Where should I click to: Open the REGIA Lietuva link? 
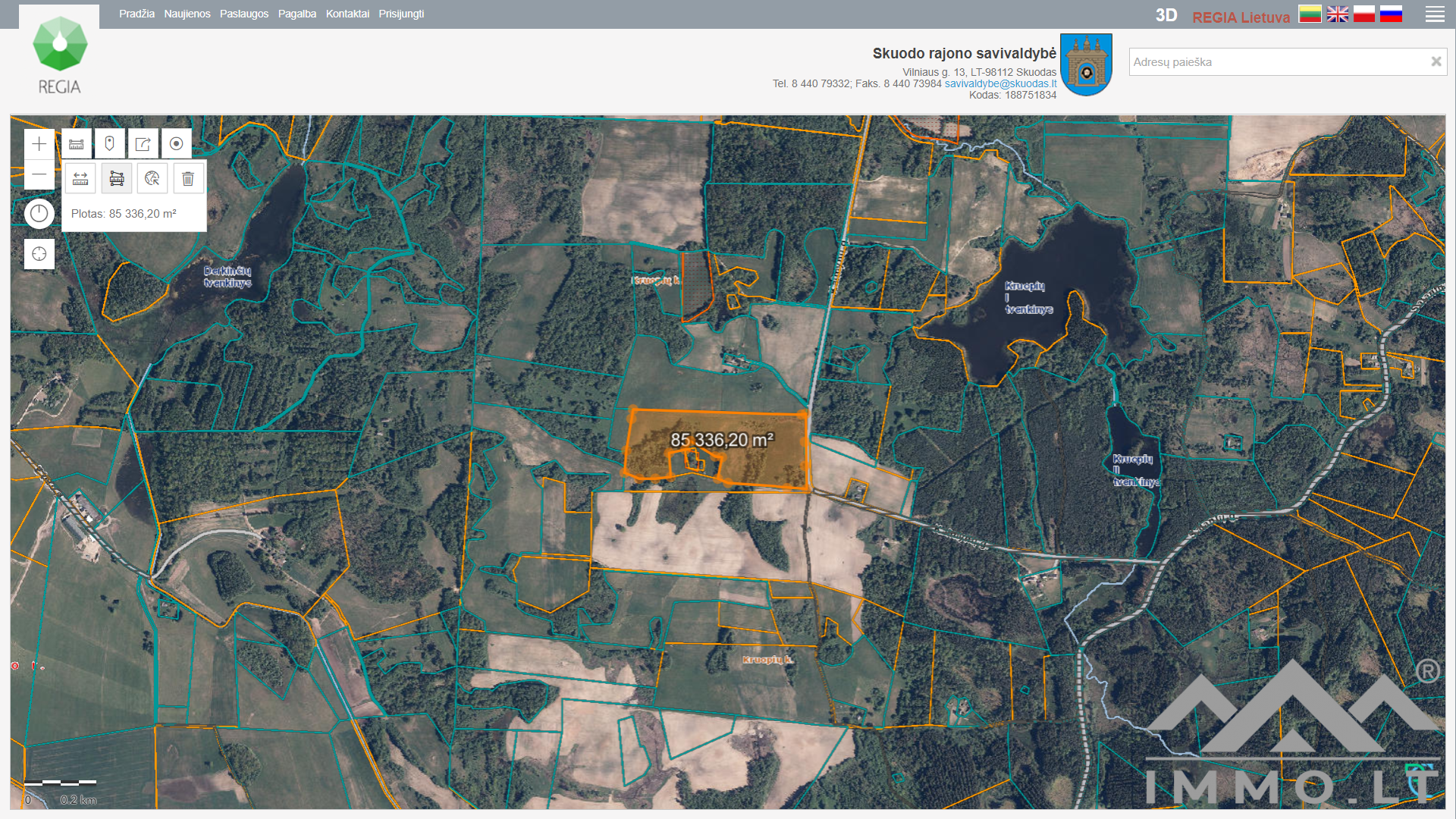(x=1241, y=17)
